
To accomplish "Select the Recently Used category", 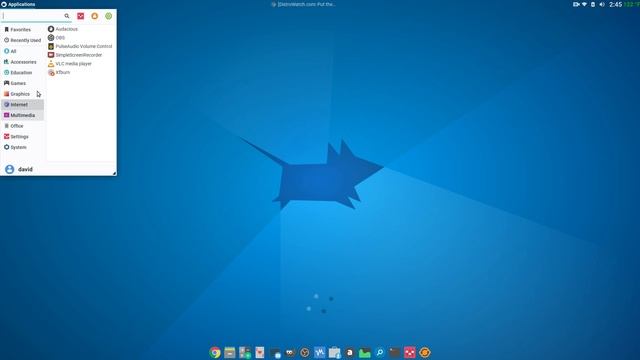I will (x=22, y=40).
